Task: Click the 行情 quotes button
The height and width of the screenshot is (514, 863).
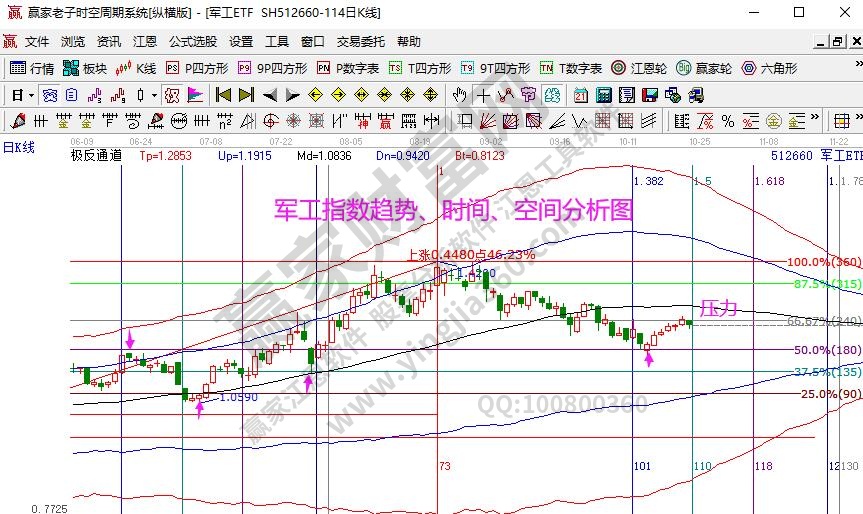Action: pyautogui.click(x=32, y=69)
